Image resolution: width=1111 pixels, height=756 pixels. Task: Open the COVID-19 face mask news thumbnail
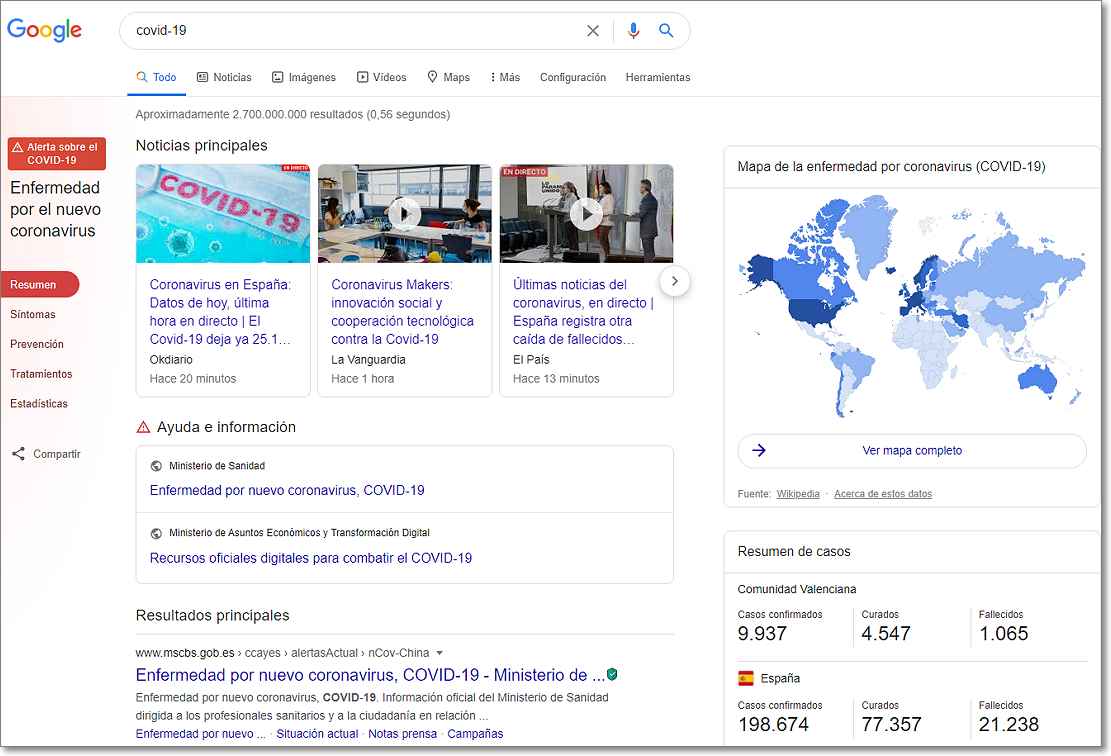coord(223,214)
